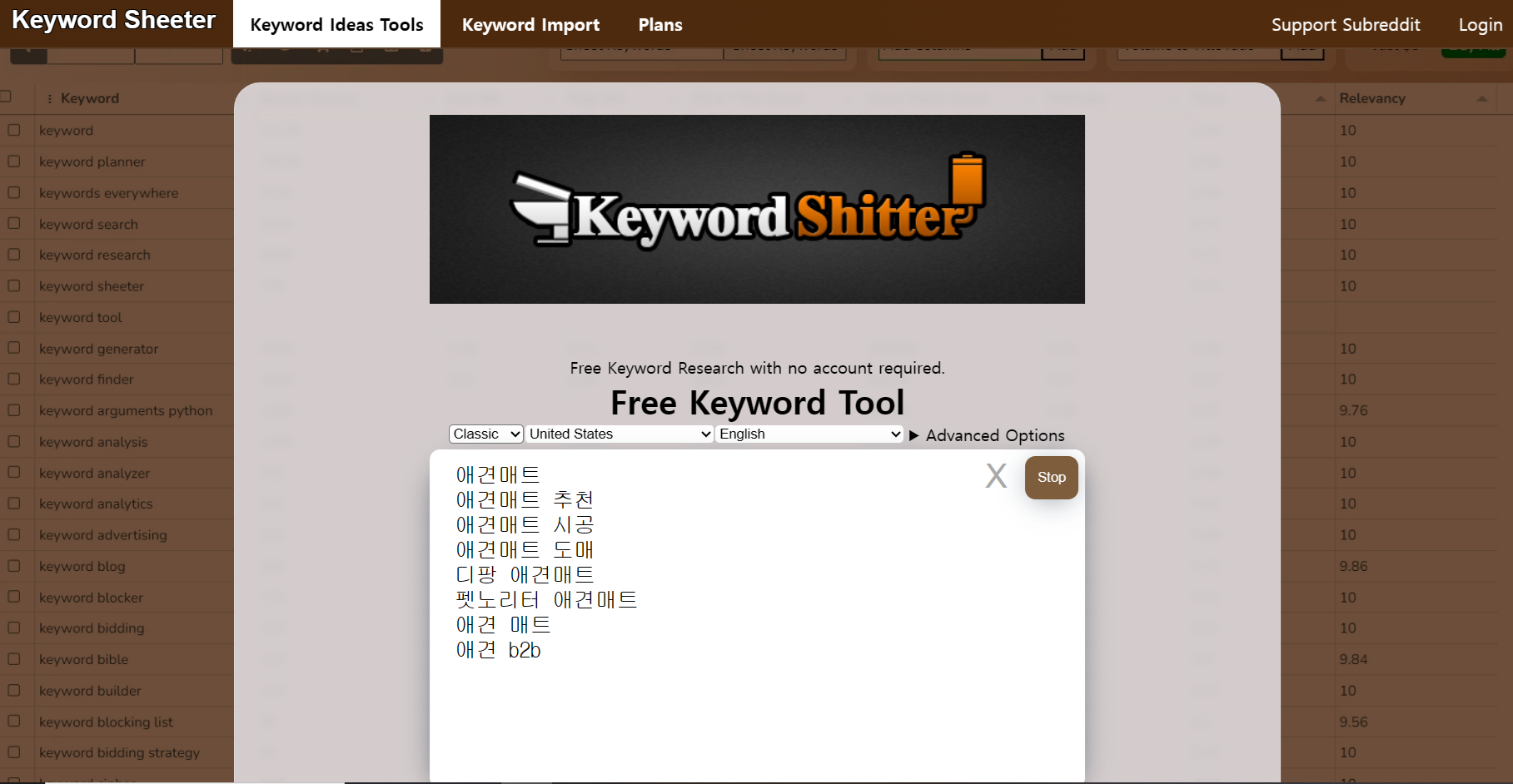
Task: Click the sort arrow on Relevancy column
Action: (x=1481, y=98)
